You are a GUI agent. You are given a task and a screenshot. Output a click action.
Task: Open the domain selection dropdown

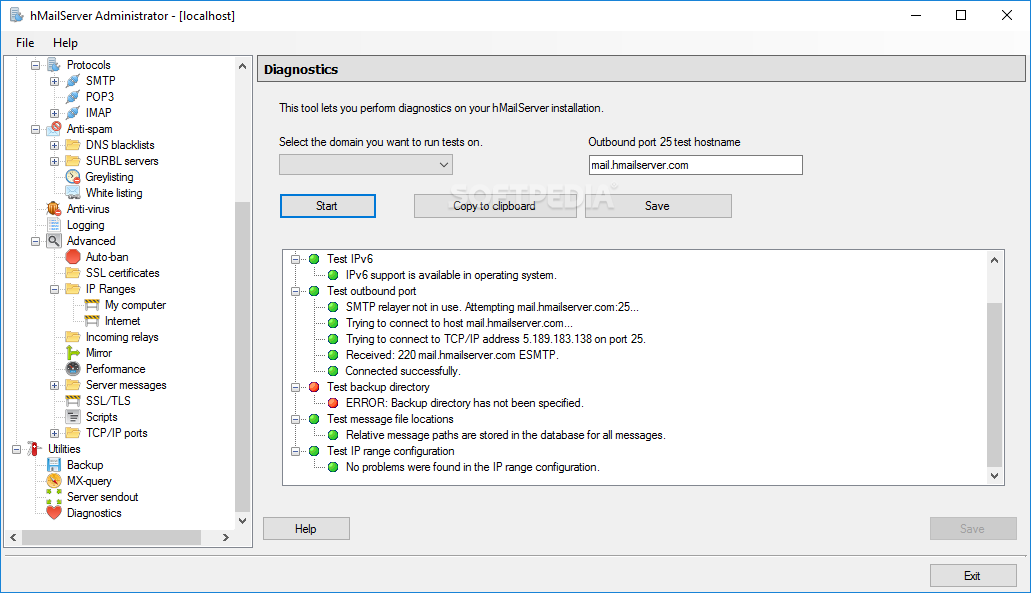click(x=366, y=165)
